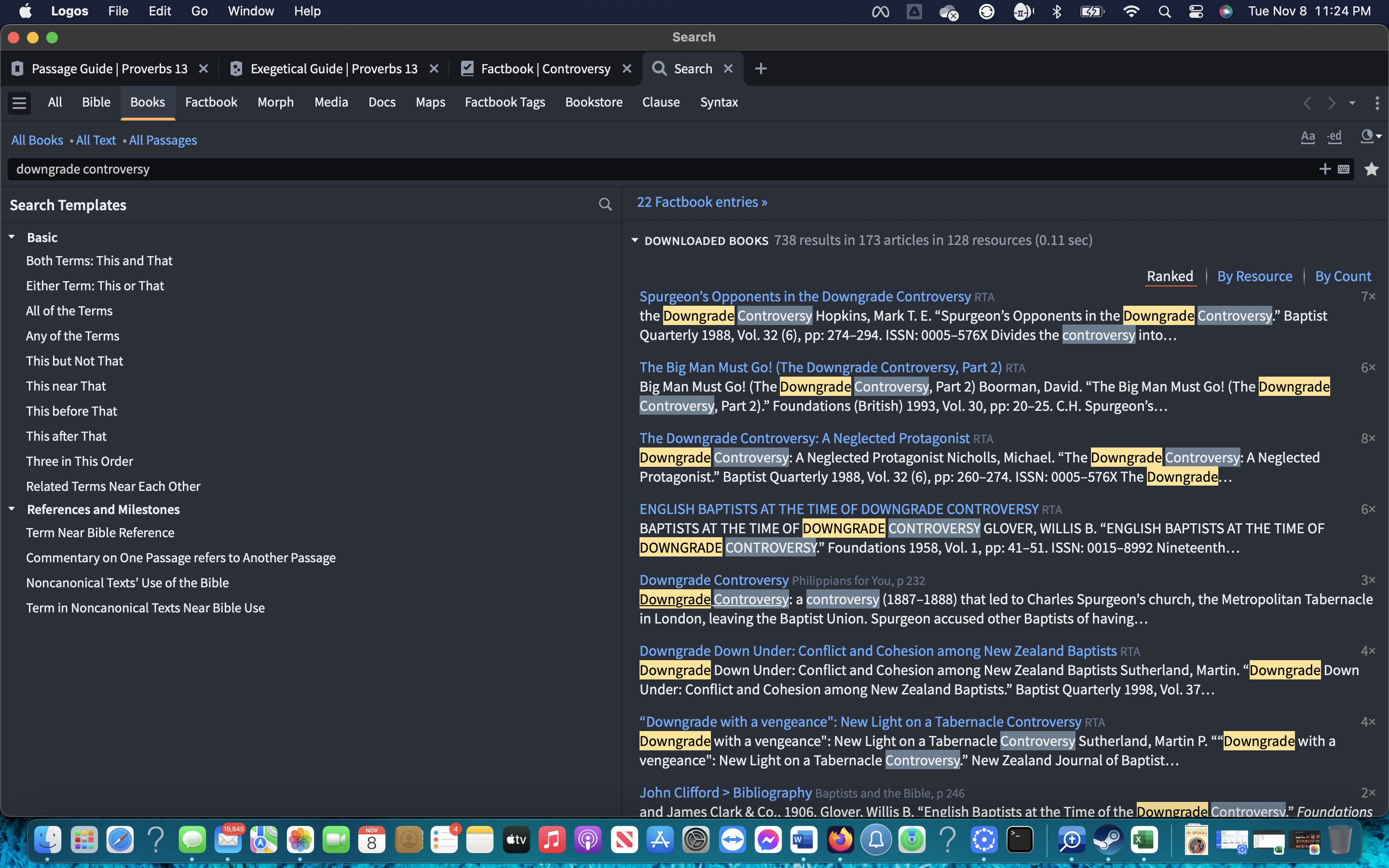The image size is (1389, 868).
Task: Open Terminal from the dock
Action: click(x=1020, y=841)
